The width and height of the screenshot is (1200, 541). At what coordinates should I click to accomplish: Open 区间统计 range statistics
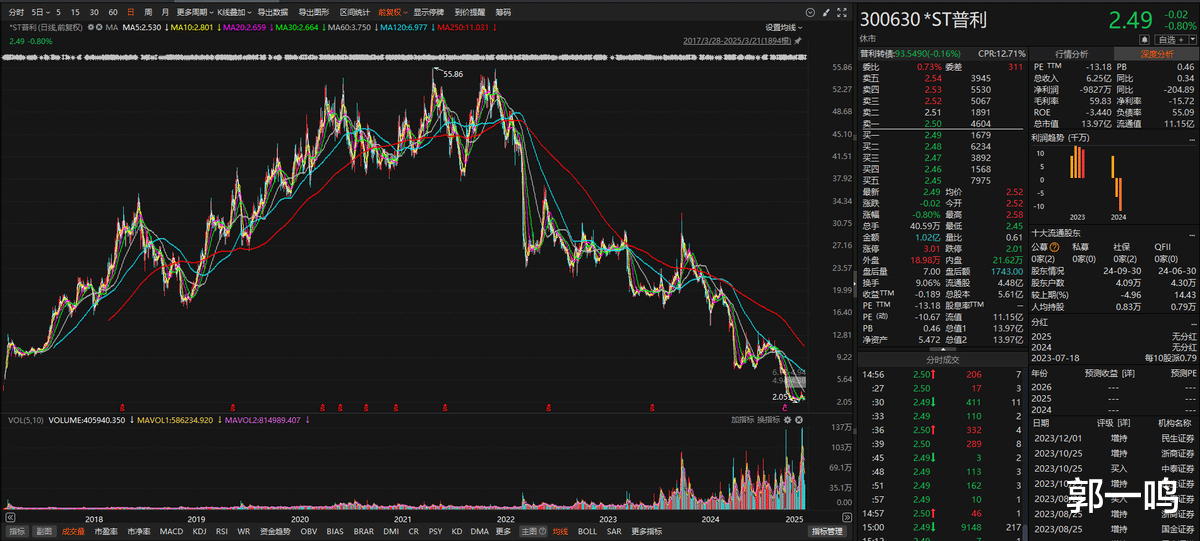point(355,12)
